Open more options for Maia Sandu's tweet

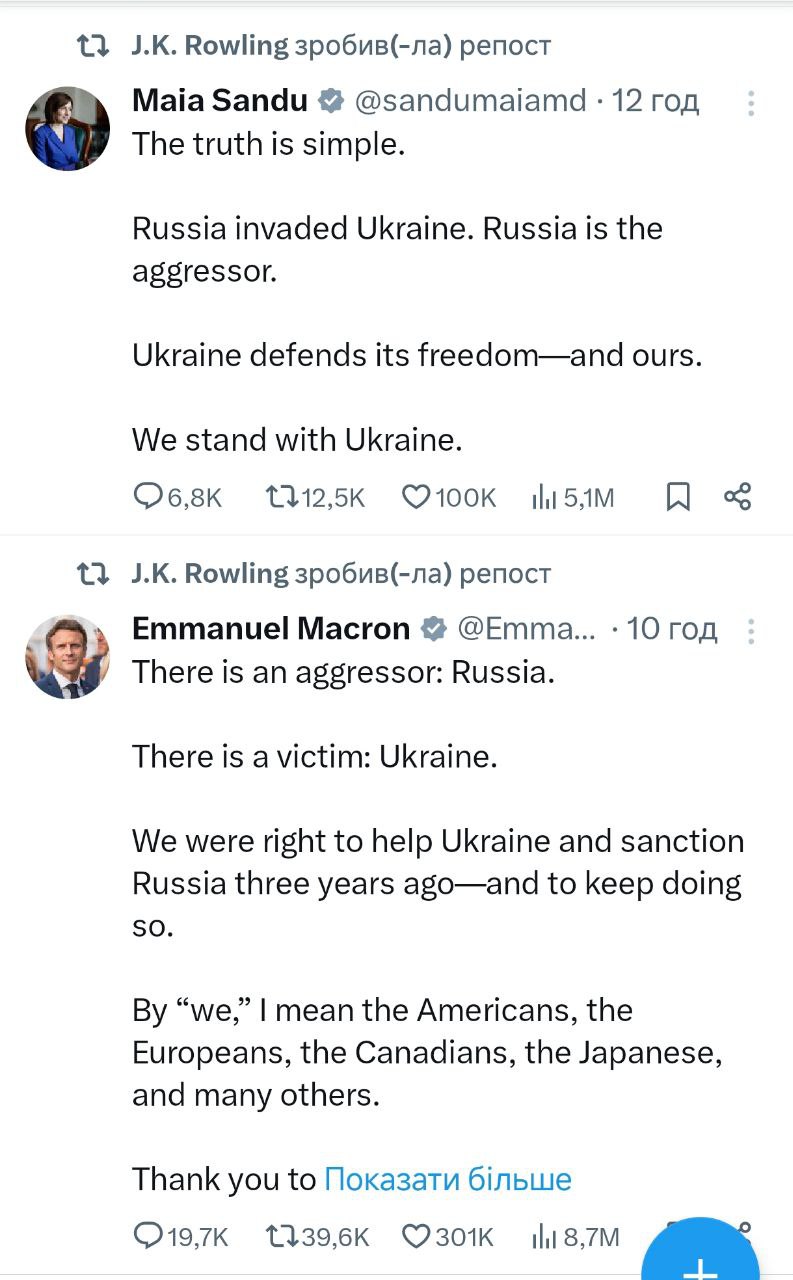pyautogui.click(x=751, y=103)
